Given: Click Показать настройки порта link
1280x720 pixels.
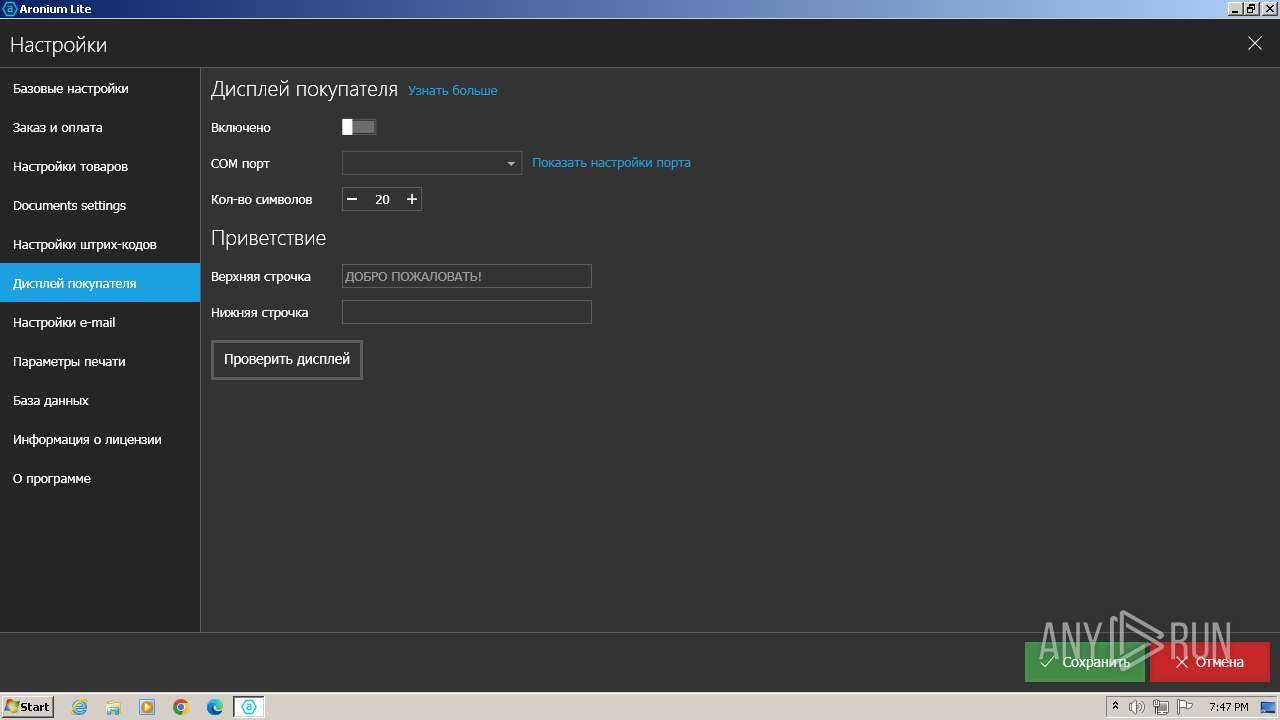Looking at the screenshot, I should click(x=611, y=162).
